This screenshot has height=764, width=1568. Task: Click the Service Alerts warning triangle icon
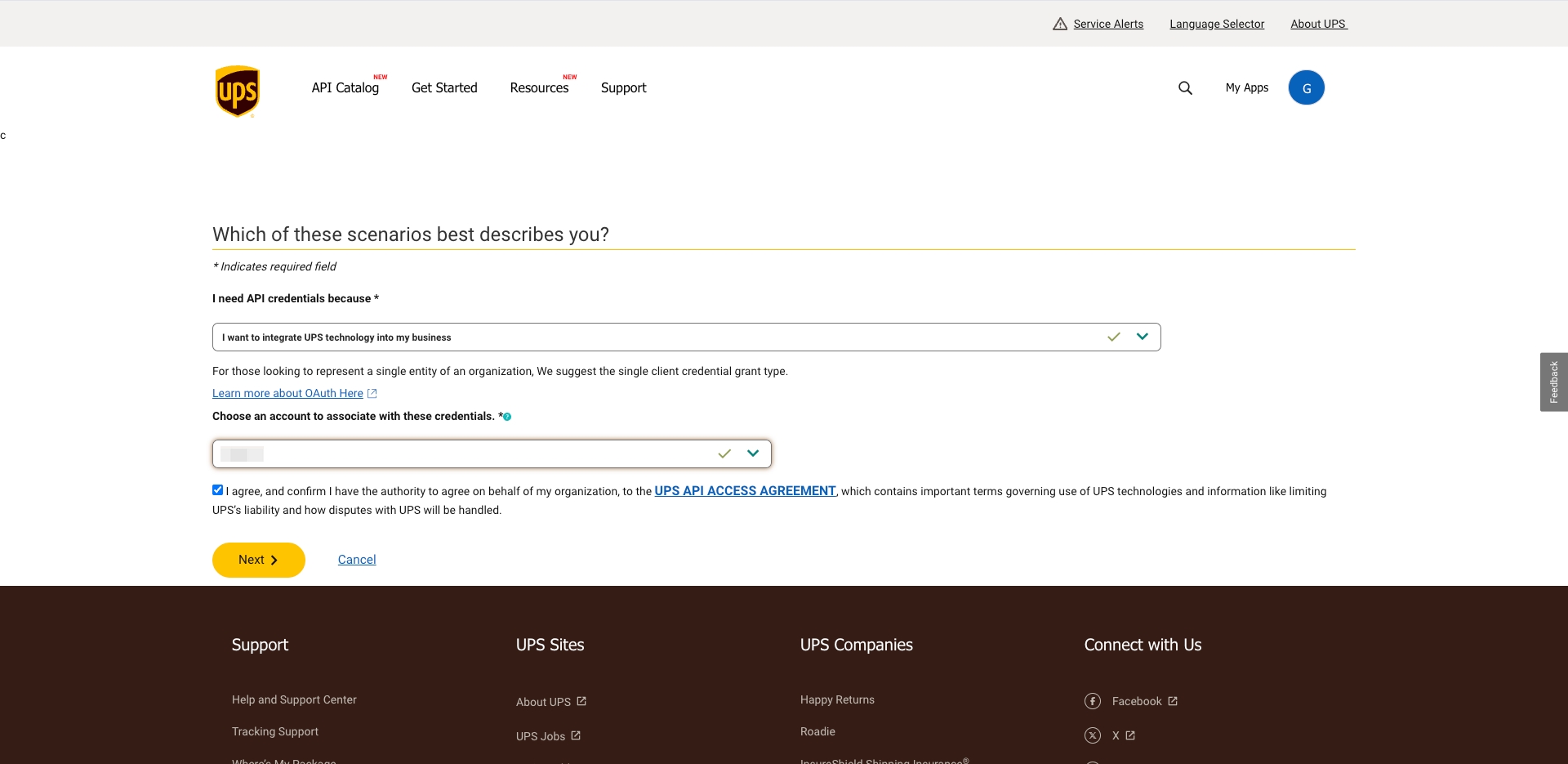click(x=1060, y=24)
